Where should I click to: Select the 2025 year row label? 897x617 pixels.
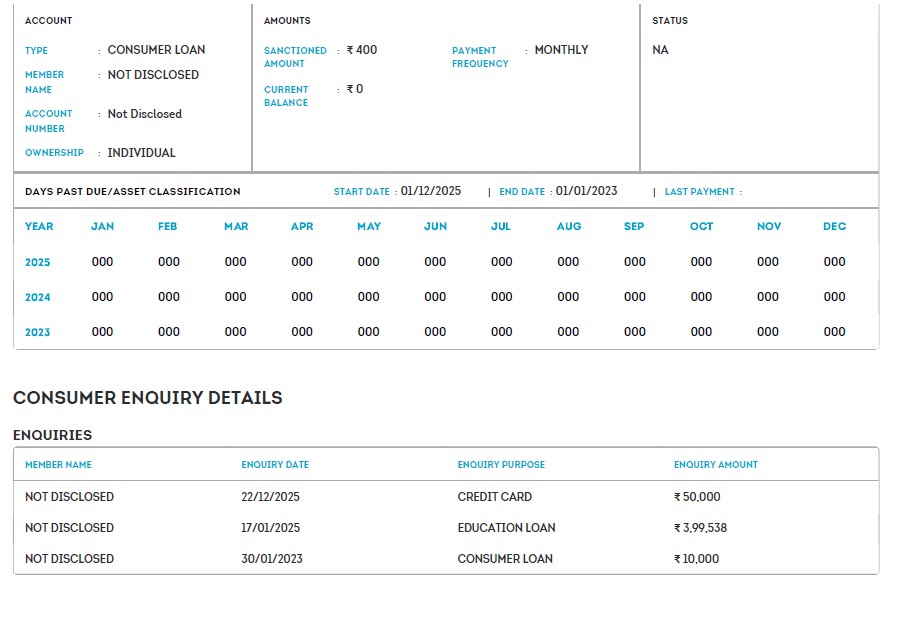click(x=38, y=263)
